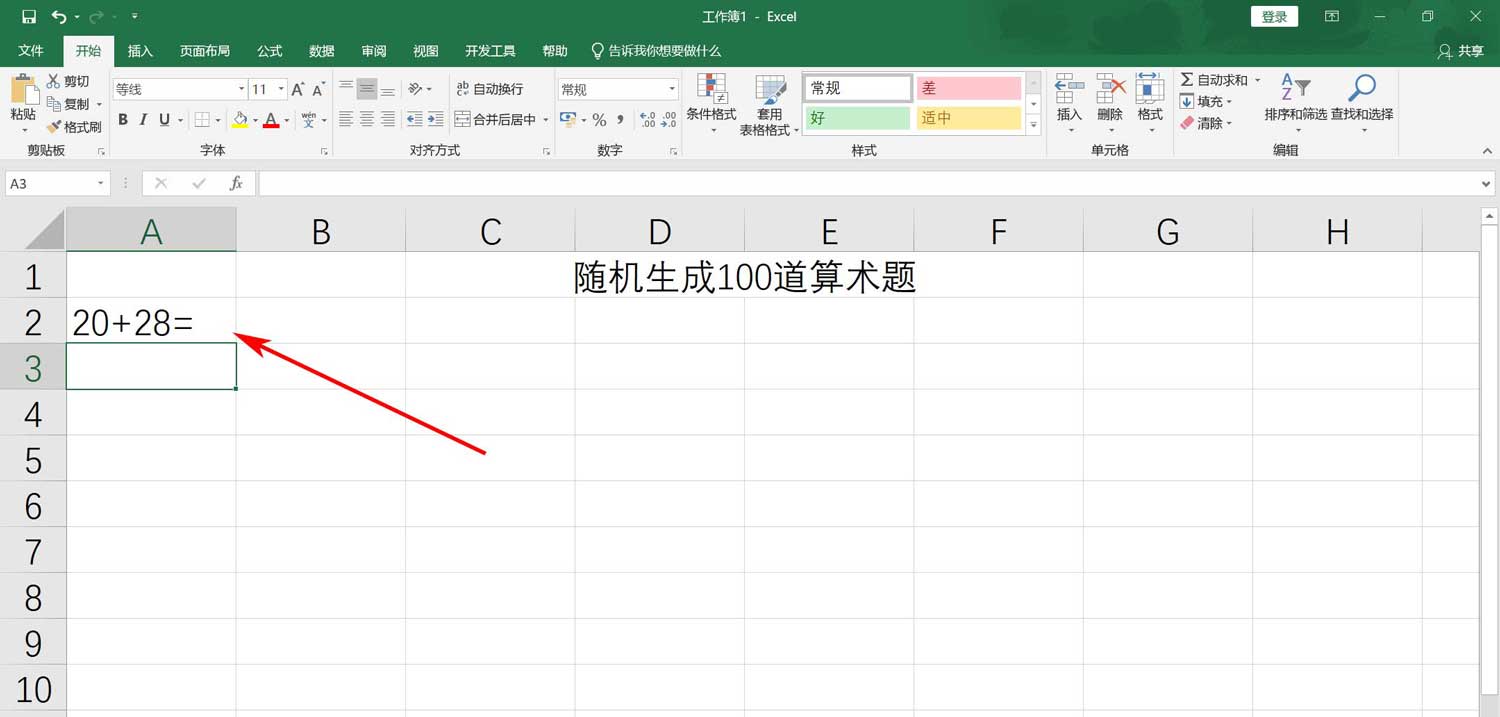Open the font name dropdown

tap(240, 88)
